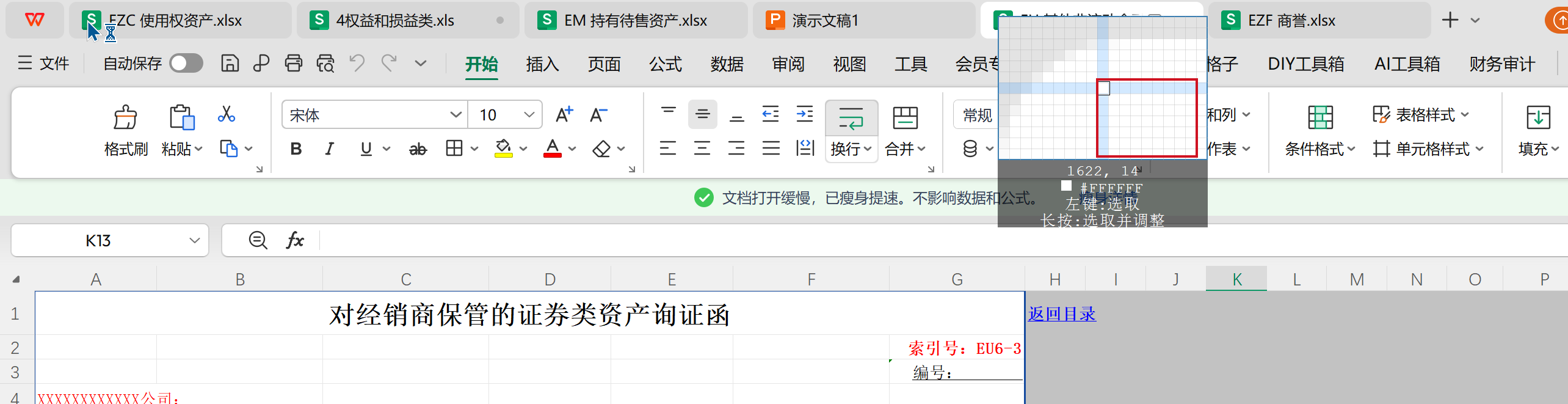Decrease indent icon
Screen dimensions: 1568x404
tap(771, 114)
